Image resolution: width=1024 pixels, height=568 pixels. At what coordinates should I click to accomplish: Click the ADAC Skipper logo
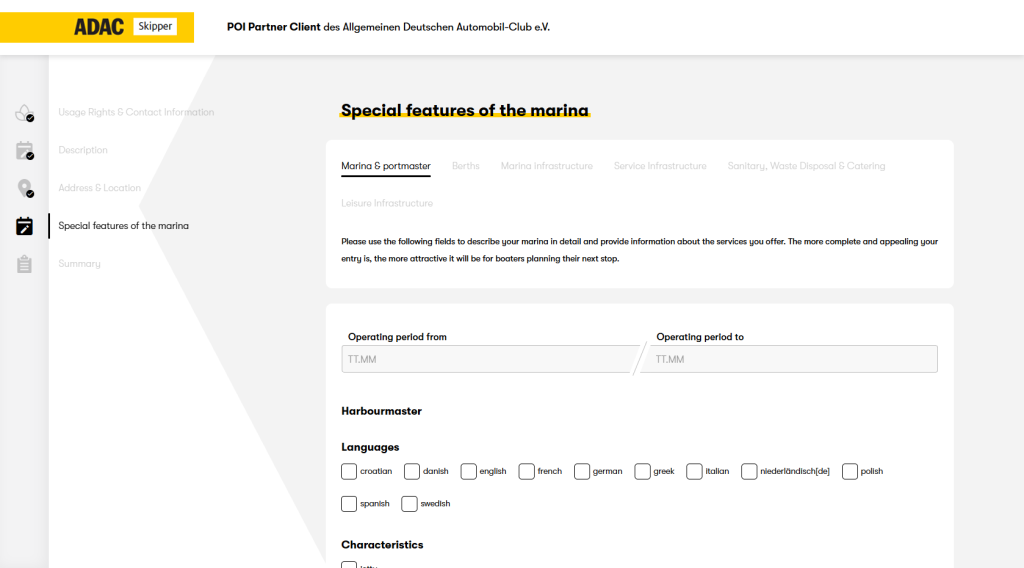pos(125,27)
